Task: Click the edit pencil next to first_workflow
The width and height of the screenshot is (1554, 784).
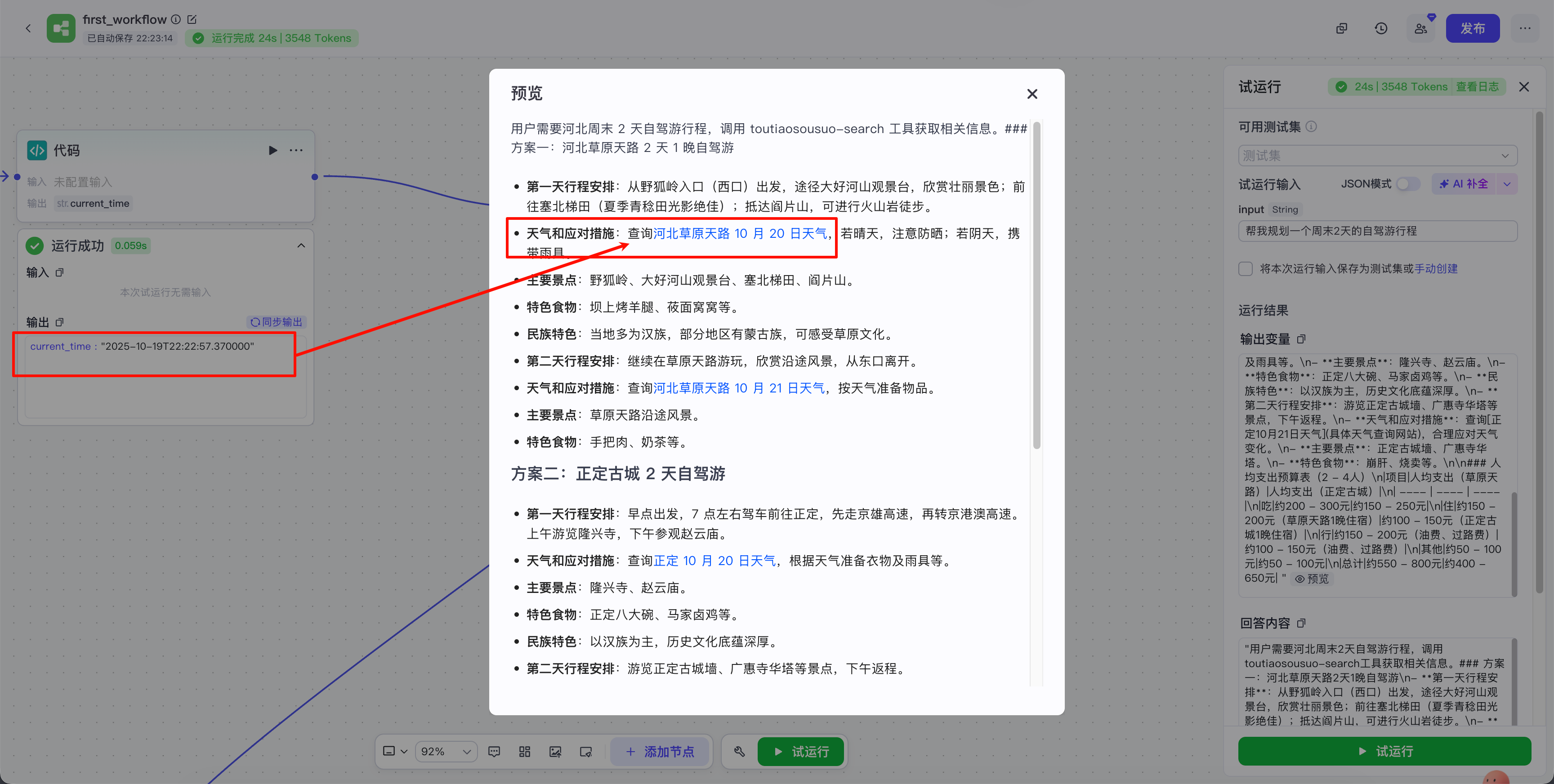Action: pos(192,19)
